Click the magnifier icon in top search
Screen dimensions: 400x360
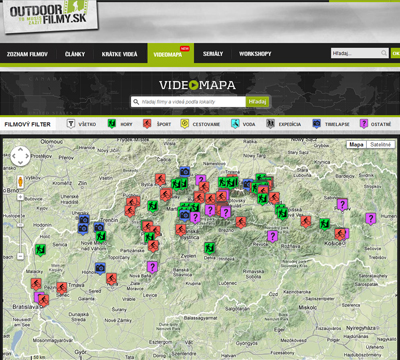click(x=384, y=53)
